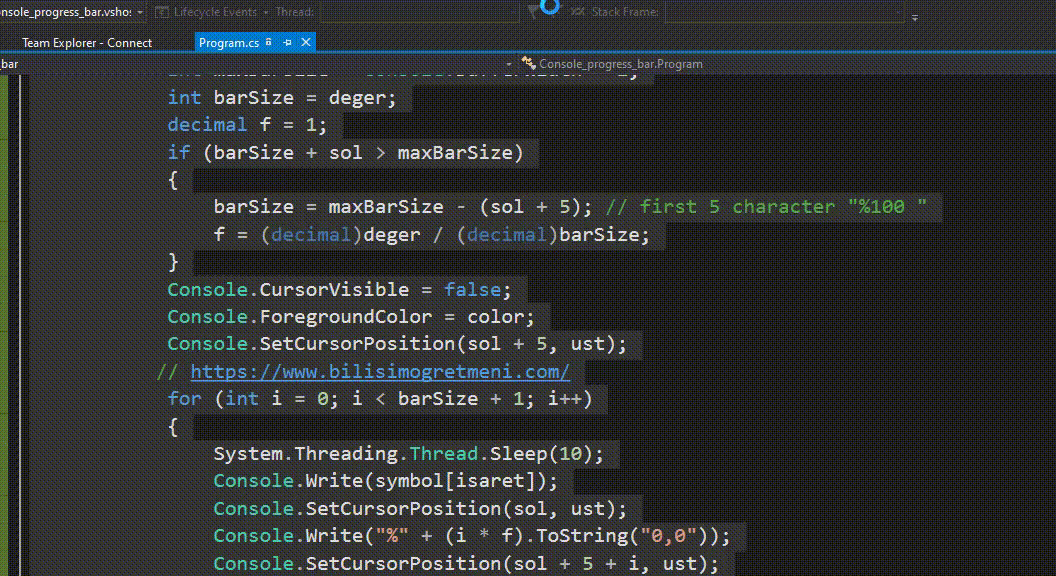This screenshot has width=1056, height=576.
Task: Open the Thread combo box
Action: pyautogui.click(x=420, y=12)
